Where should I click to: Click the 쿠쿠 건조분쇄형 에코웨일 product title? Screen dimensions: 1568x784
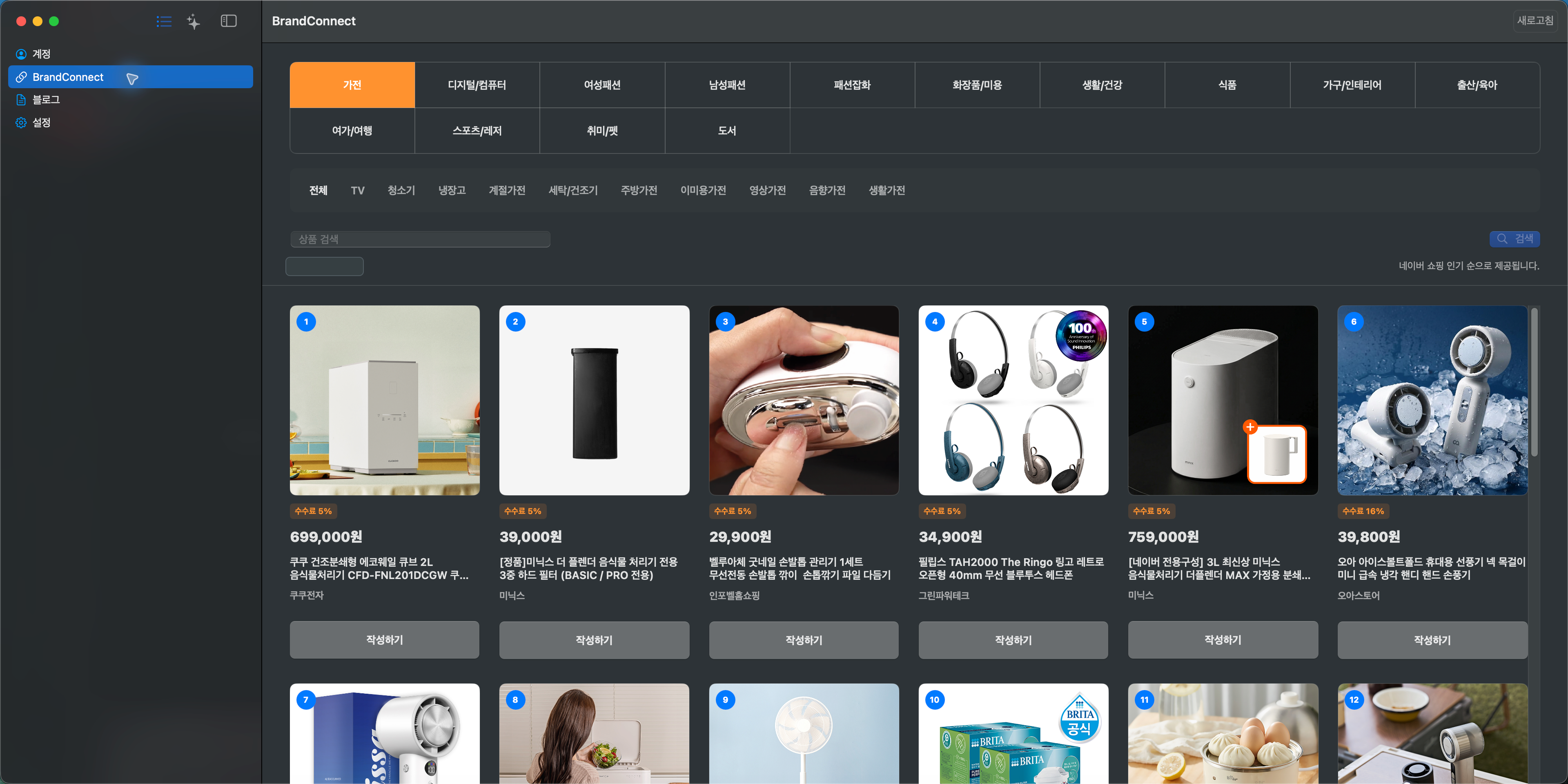379,568
